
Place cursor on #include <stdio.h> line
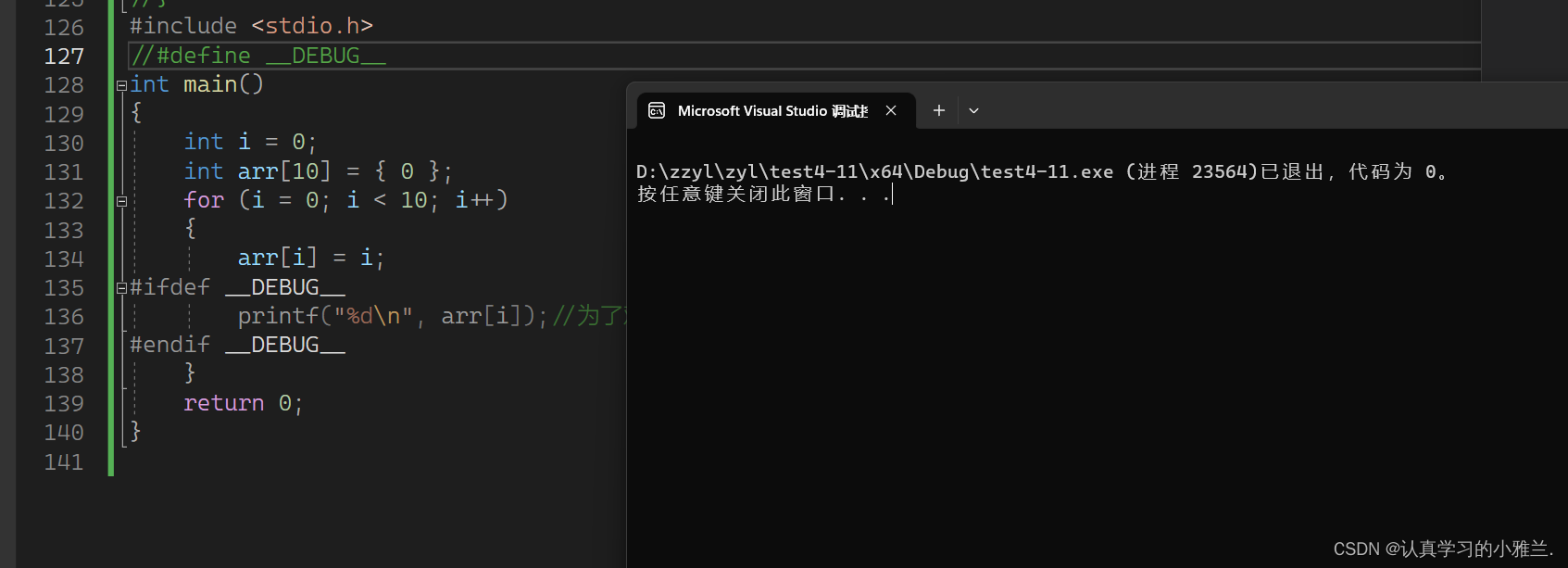pyautogui.click(x=251, y=26)
